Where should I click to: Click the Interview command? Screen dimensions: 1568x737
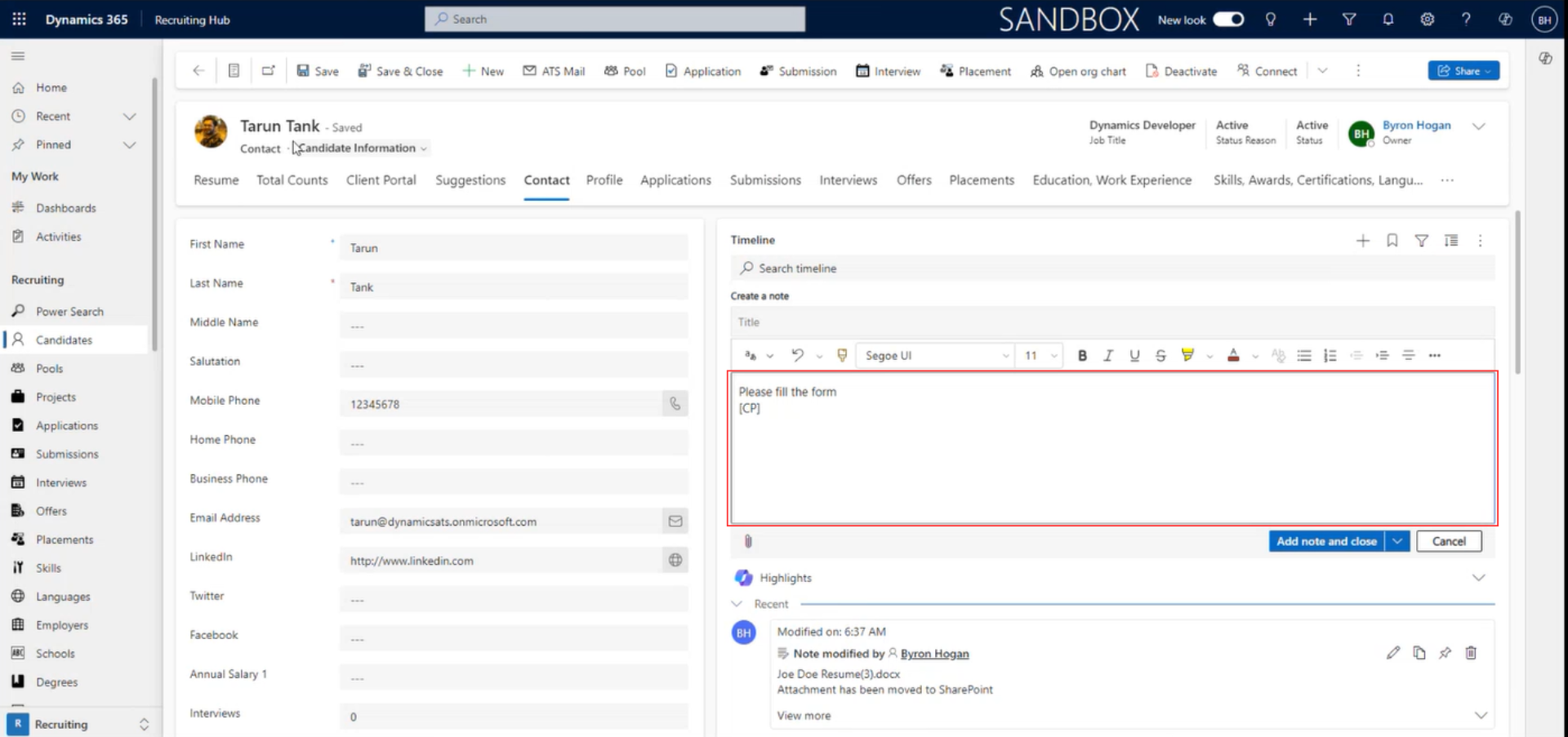coord(888,71)
